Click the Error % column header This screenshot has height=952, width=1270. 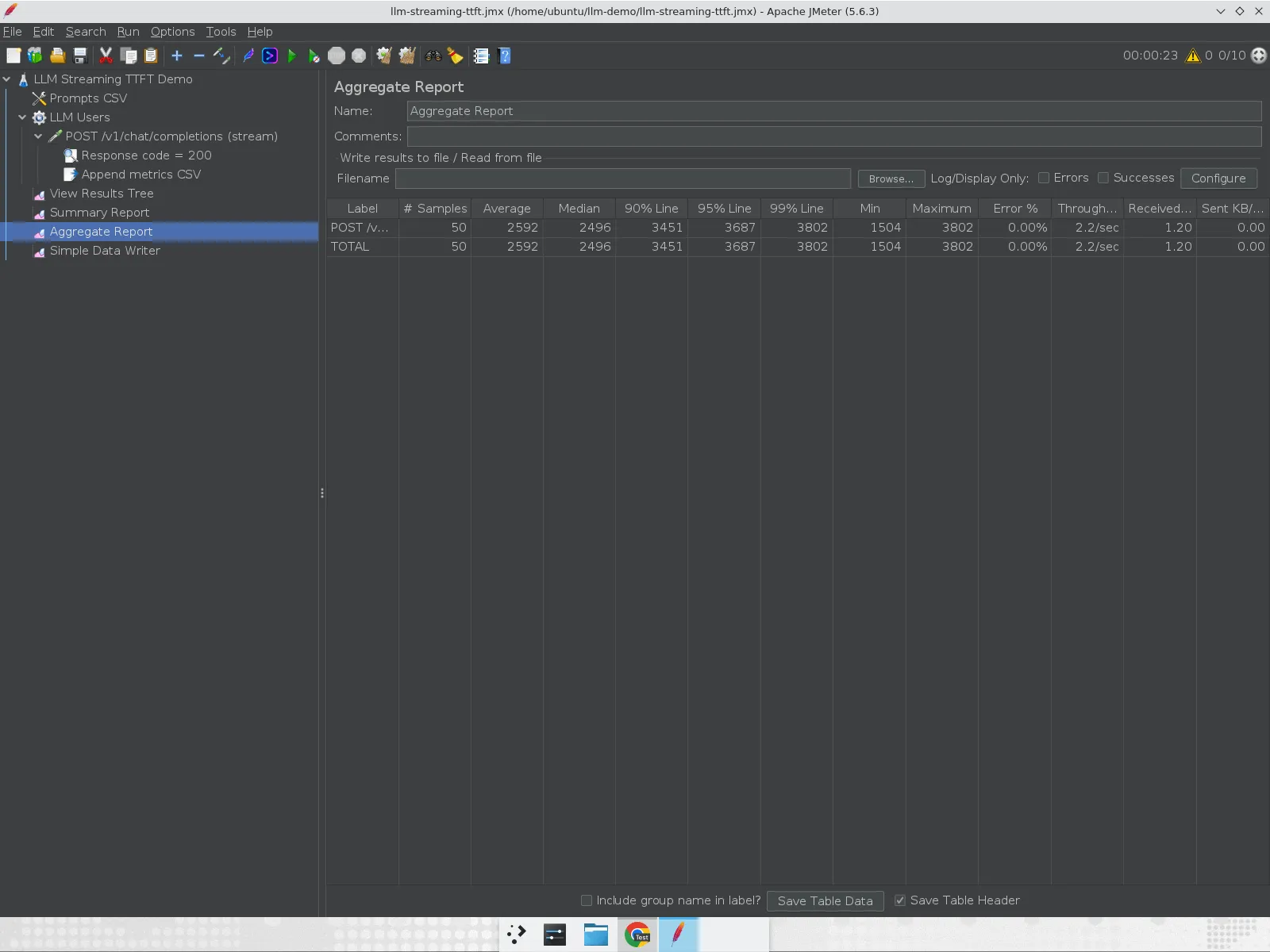1015,209
